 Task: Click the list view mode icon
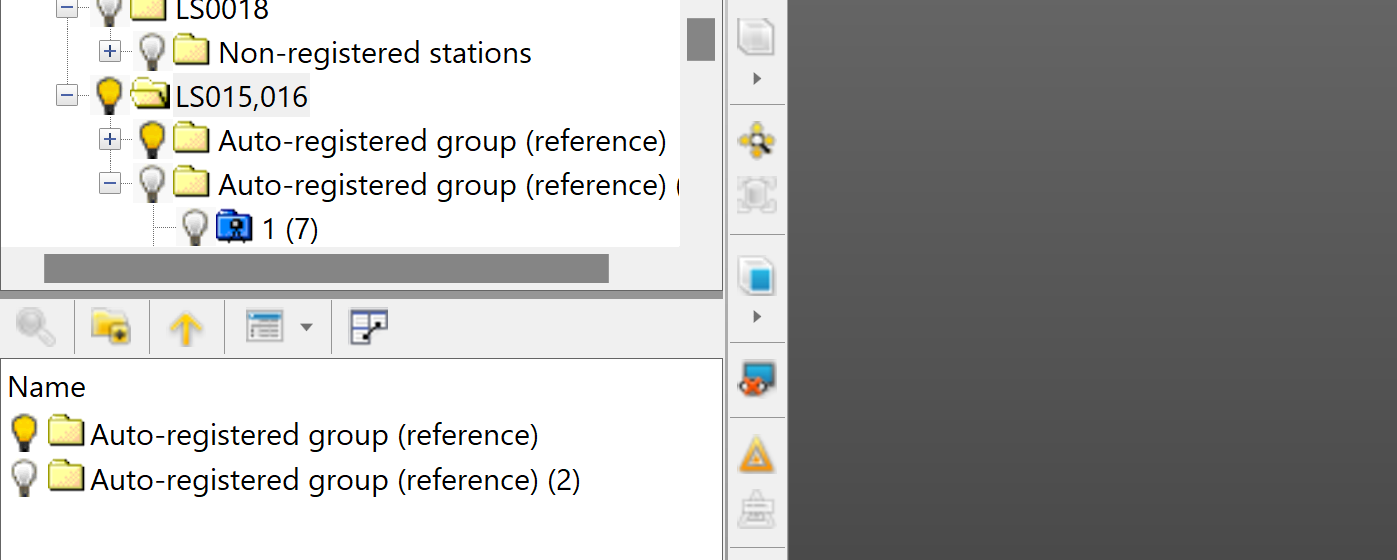coord(265,327)
